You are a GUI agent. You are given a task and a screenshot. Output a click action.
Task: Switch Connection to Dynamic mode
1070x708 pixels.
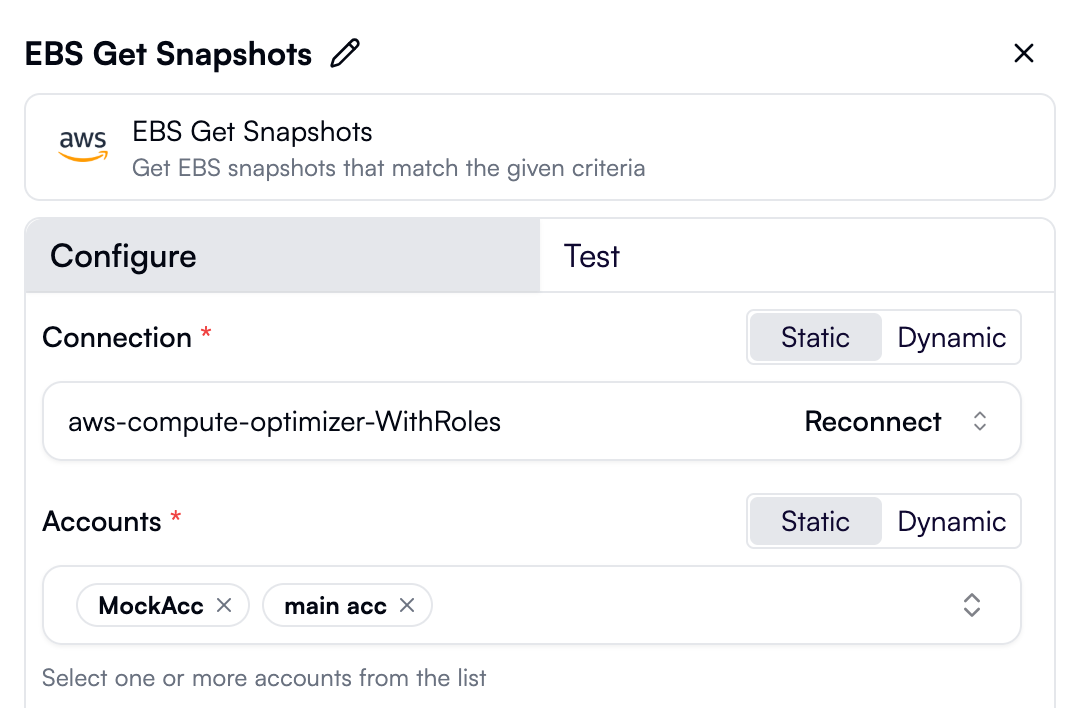tap(951, 337)
